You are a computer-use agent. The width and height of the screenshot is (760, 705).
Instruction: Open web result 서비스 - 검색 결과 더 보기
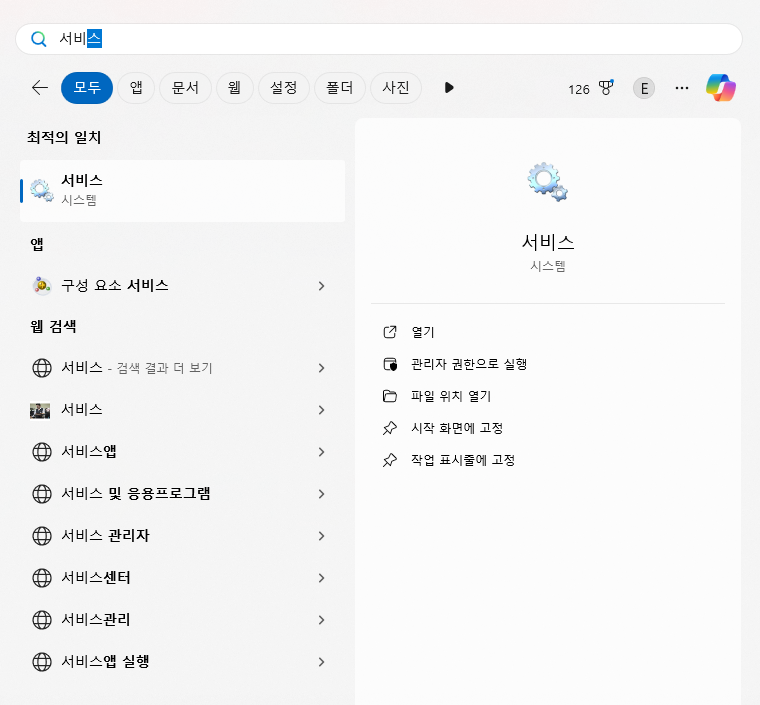[x=182, y=368]
